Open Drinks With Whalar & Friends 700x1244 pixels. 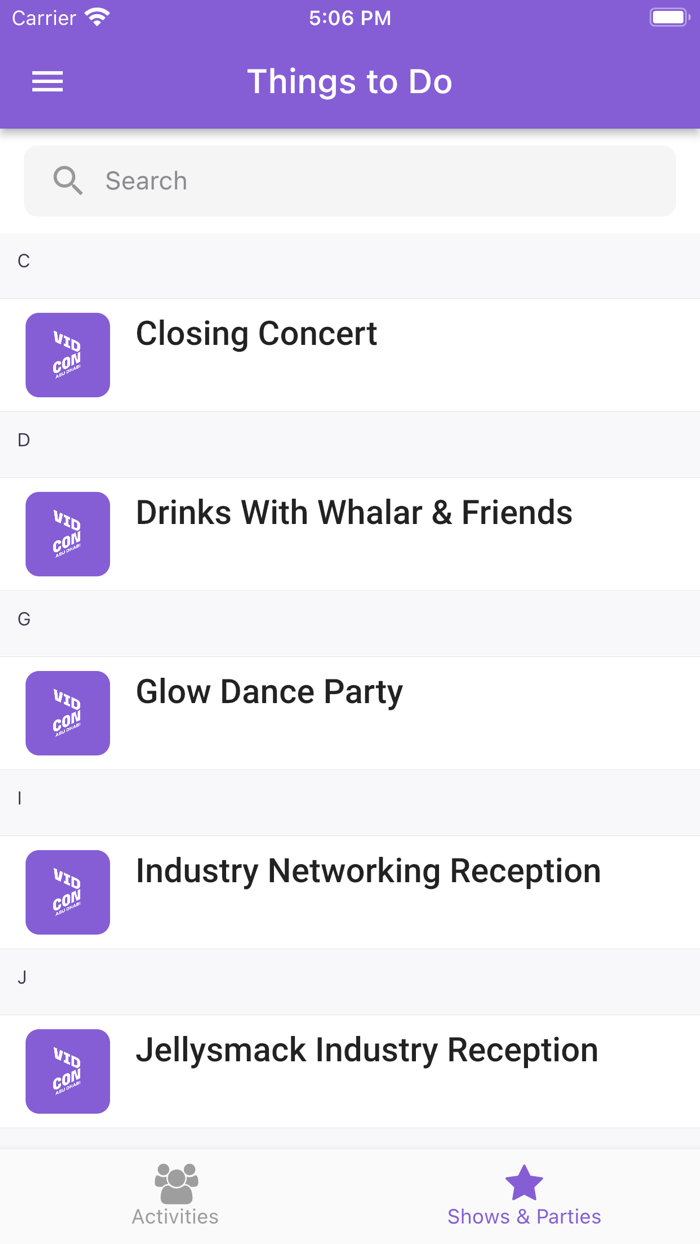[354, 513]
